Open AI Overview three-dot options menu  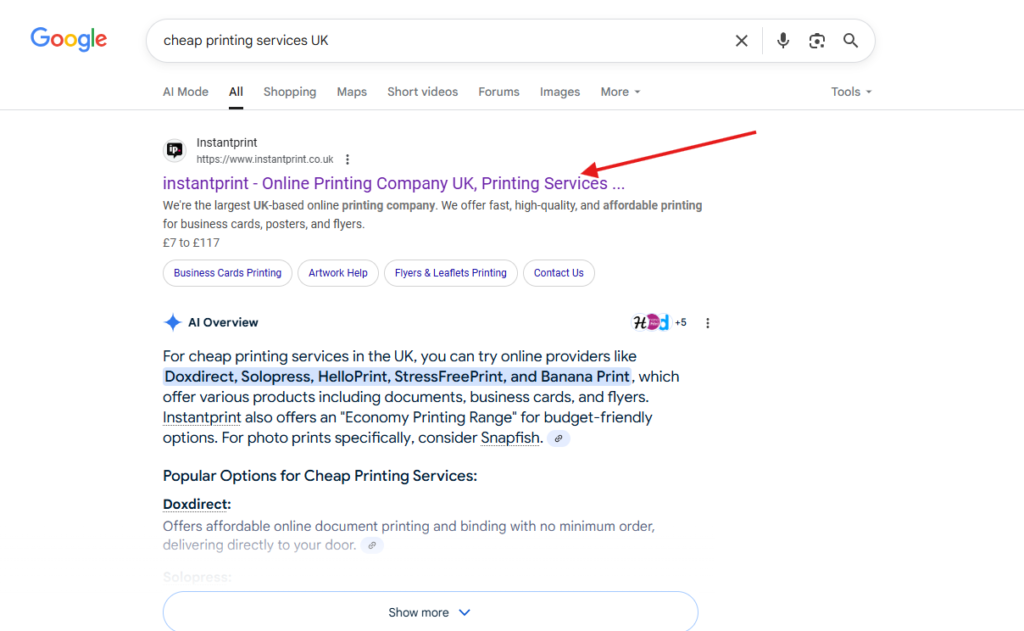[708, 323]
